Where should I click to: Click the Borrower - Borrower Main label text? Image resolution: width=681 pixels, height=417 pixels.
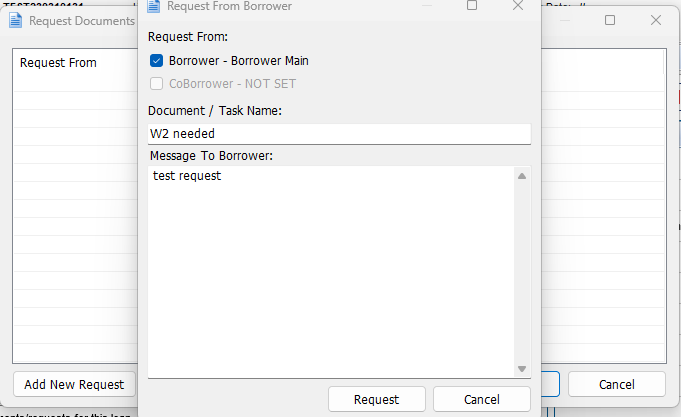pos(238,61)
